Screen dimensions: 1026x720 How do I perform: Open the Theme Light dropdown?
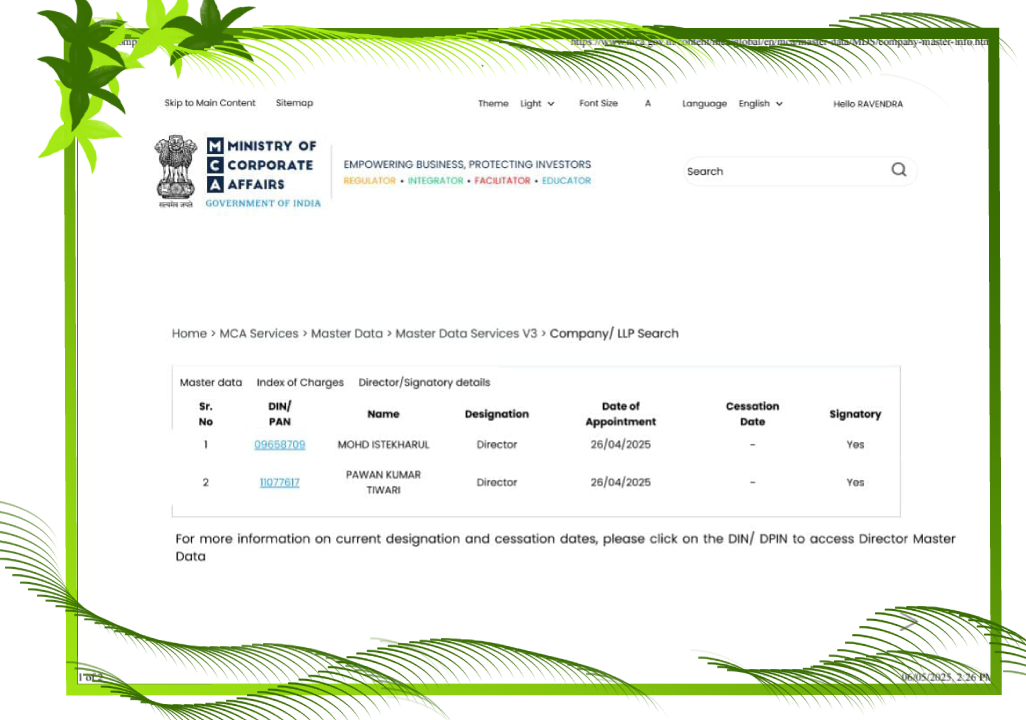click(x=537, y=104)
